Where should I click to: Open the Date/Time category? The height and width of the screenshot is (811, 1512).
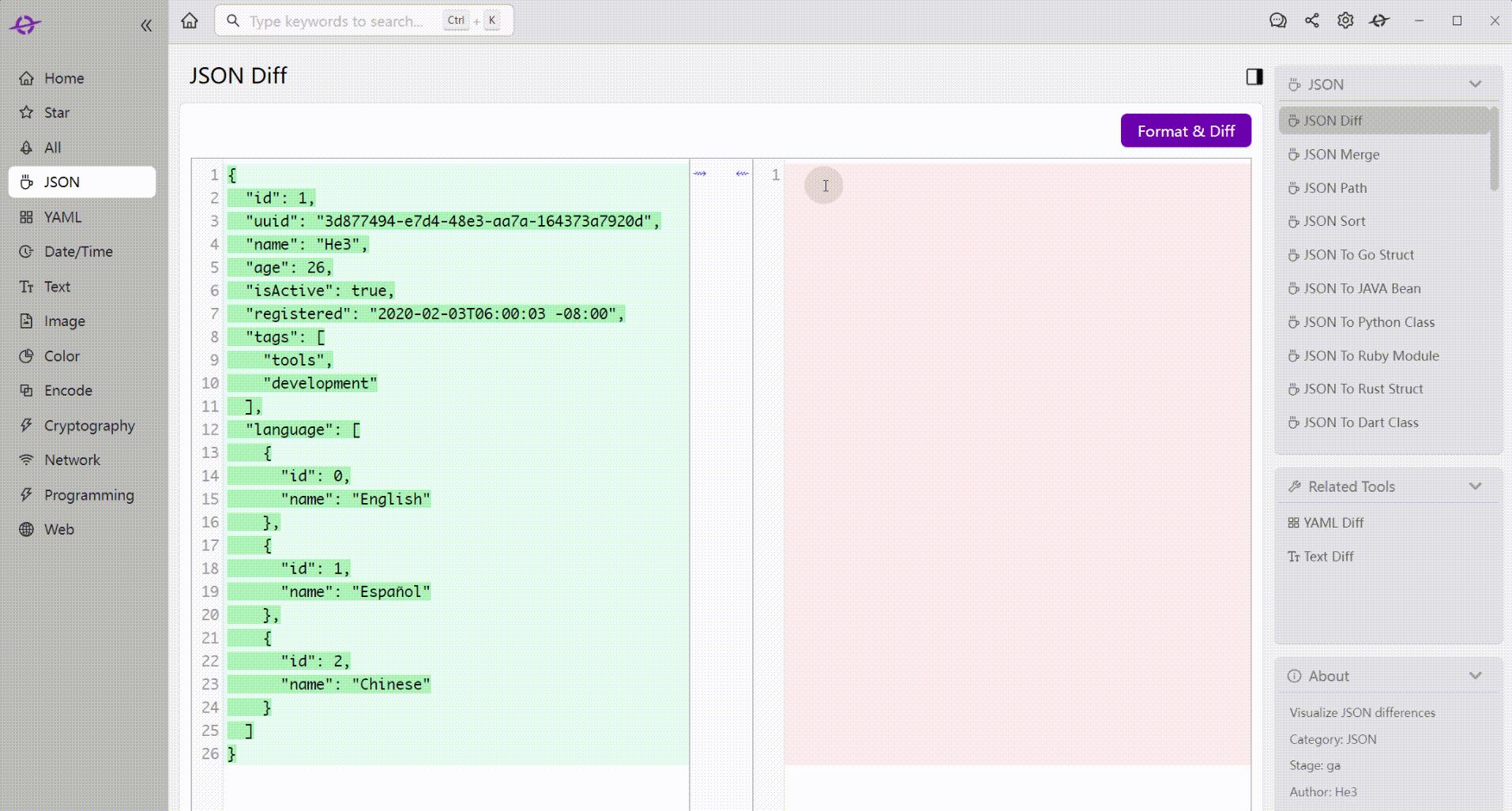click(82, 252)
